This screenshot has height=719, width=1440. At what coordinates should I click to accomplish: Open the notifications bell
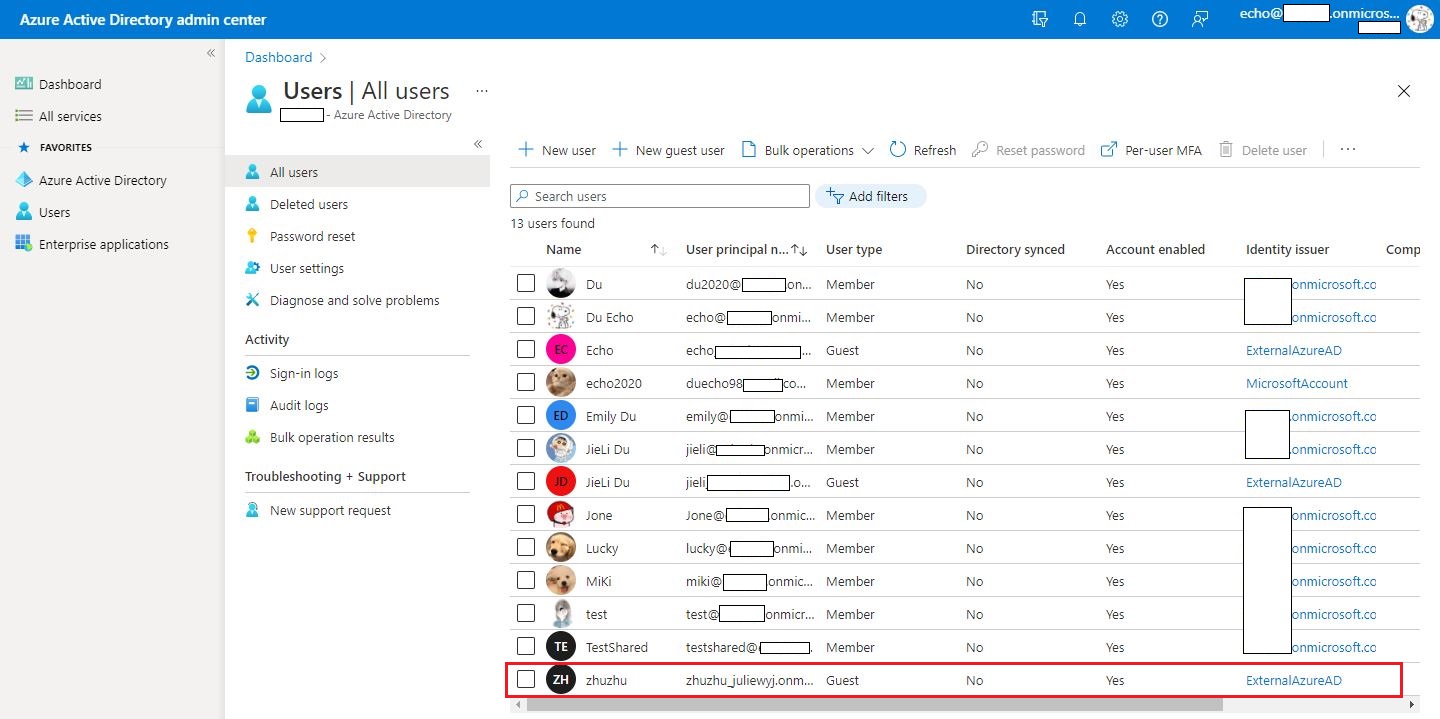pyautogui.click(x=1080, y=19)
